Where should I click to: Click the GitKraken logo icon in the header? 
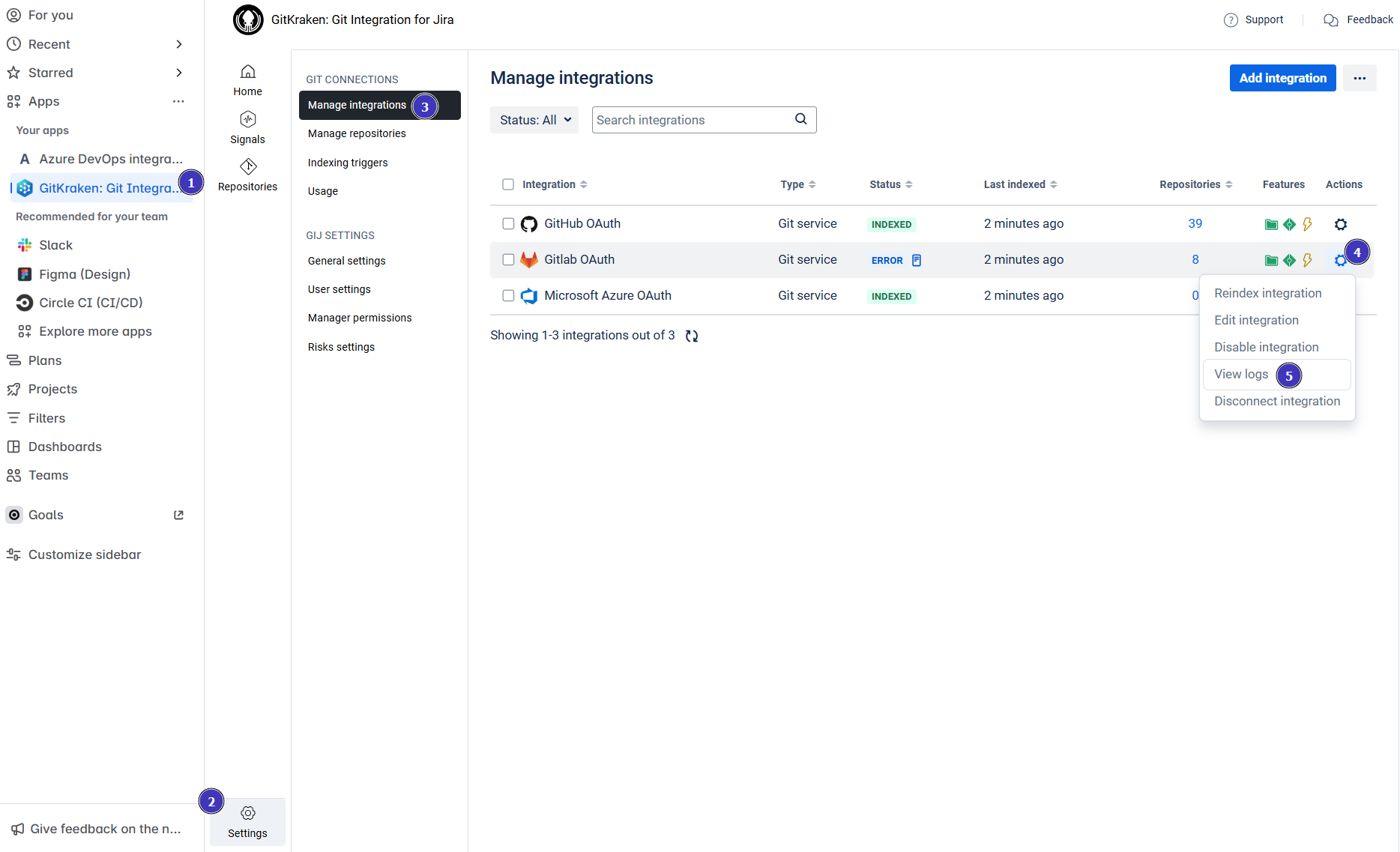[248, 19]
